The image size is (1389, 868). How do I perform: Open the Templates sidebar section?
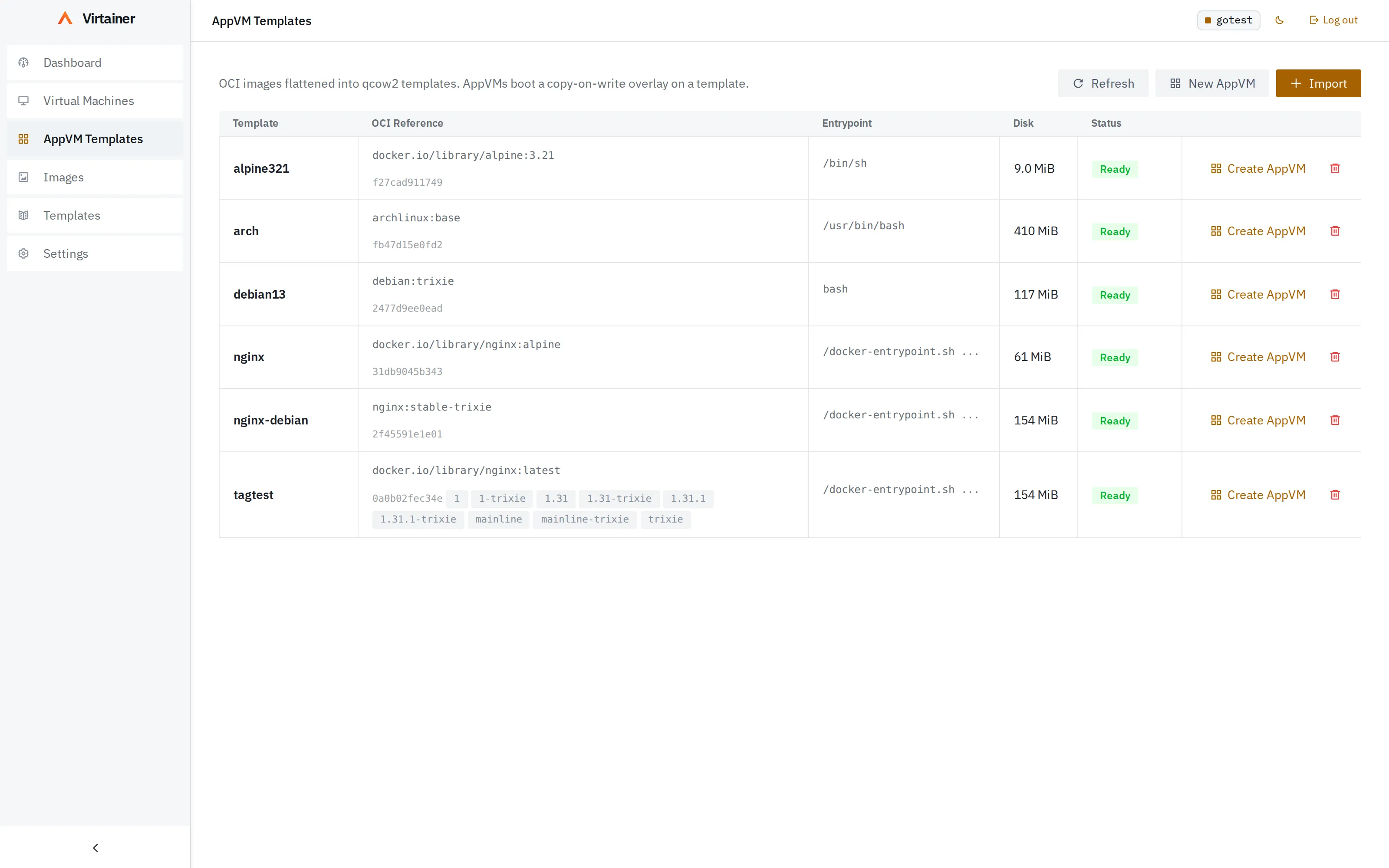tap(95, 215)
